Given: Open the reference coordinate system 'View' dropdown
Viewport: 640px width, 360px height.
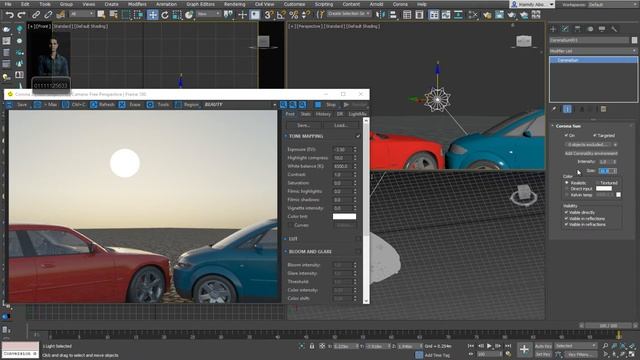Looking at the screenshot, I should (x=208, y=14).
